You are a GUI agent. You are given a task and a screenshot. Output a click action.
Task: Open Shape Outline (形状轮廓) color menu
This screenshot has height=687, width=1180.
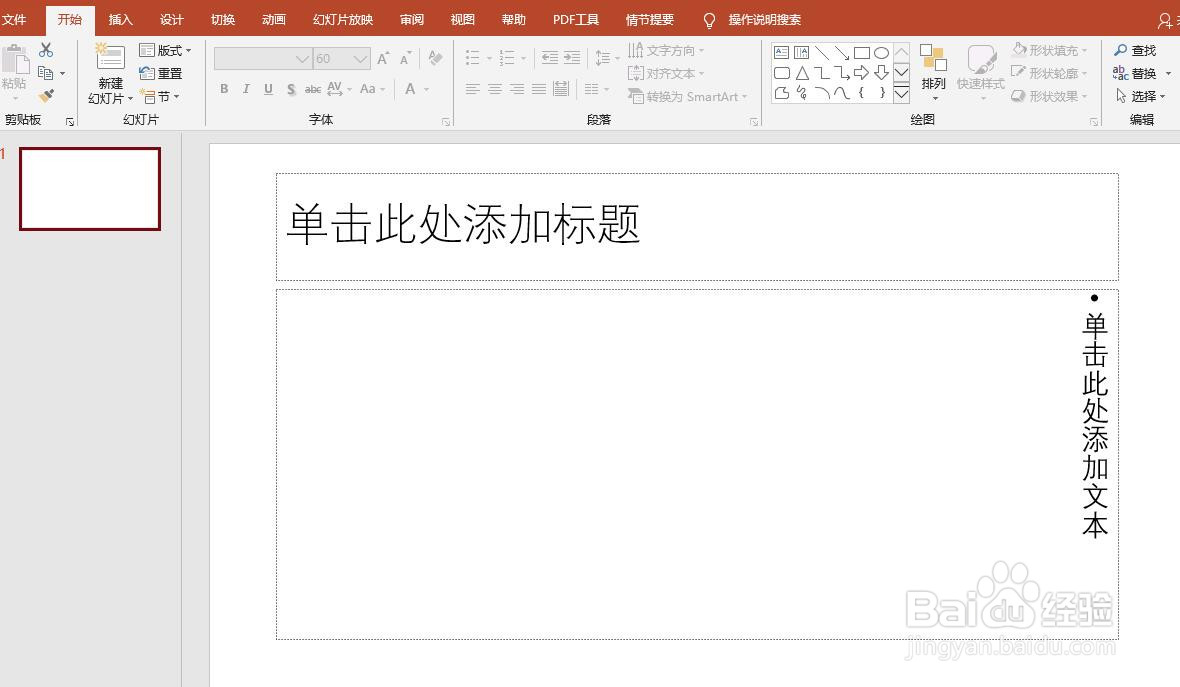click(1050, 73)
